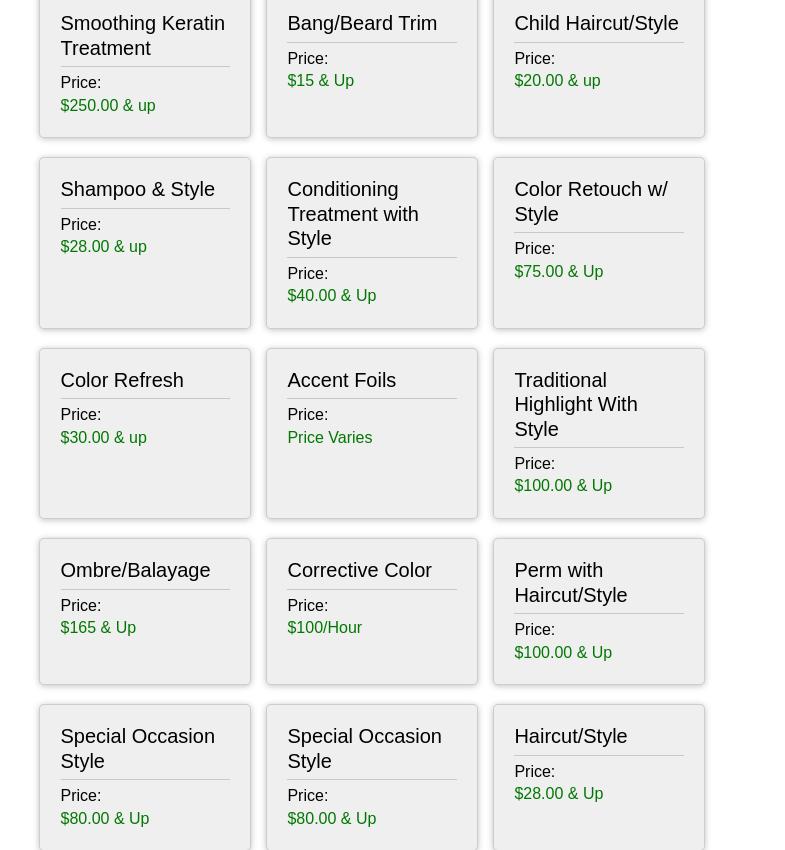Click the $40.00 & Up price
Screen dimensions: 785x850
coord(331,296)
